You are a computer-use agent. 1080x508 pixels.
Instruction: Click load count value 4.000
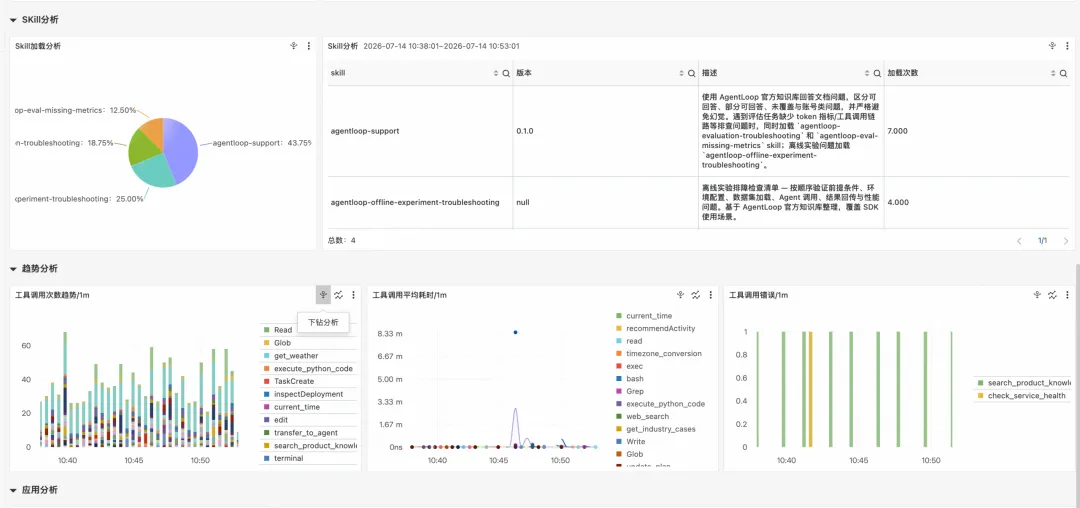click(x=899, y=203)
